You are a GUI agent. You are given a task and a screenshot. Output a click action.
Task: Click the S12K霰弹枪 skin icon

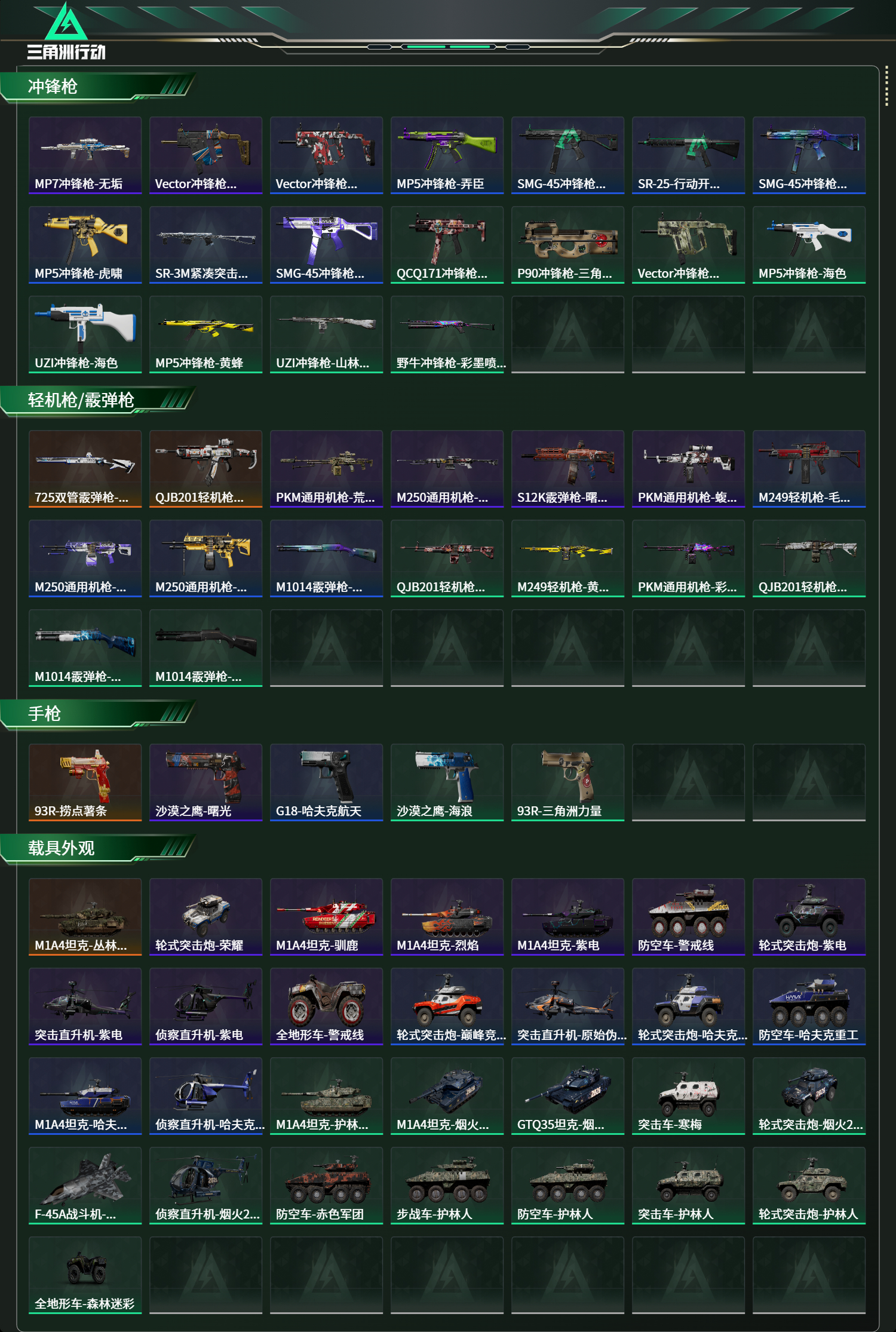pyautogui.click(x=567, y=469)
